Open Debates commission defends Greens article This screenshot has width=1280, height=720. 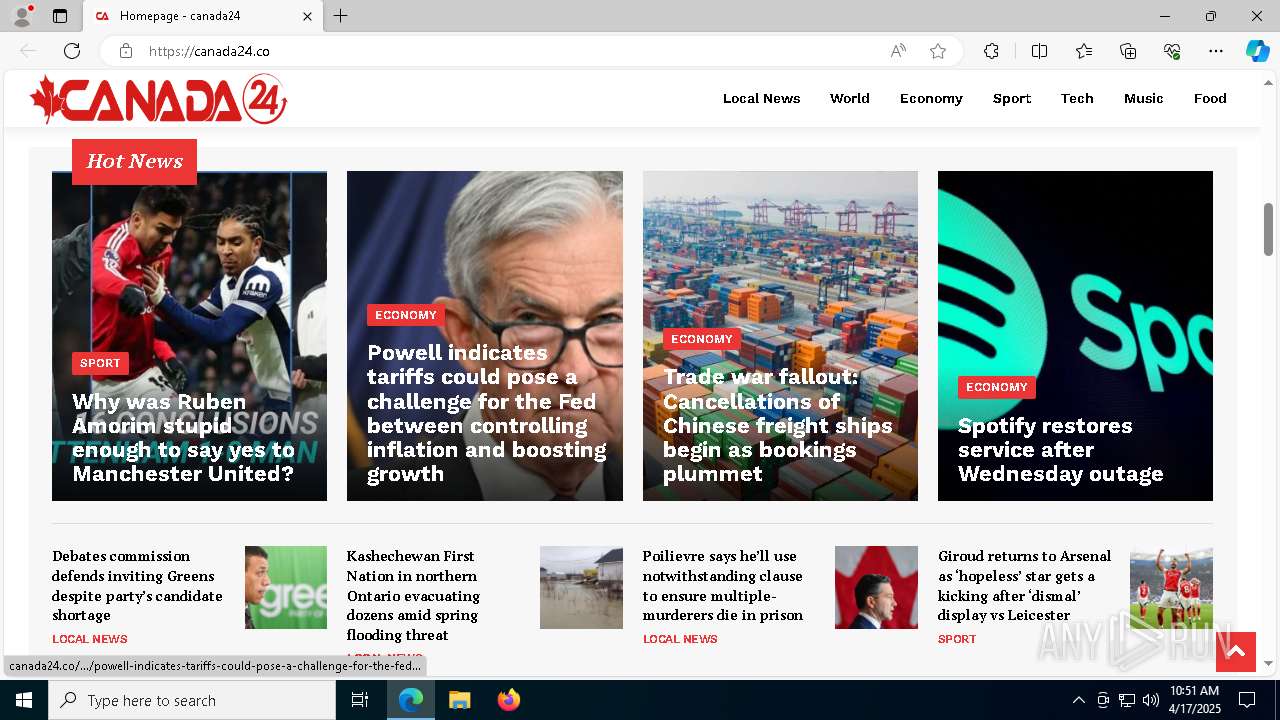click(x=137, y=585)
